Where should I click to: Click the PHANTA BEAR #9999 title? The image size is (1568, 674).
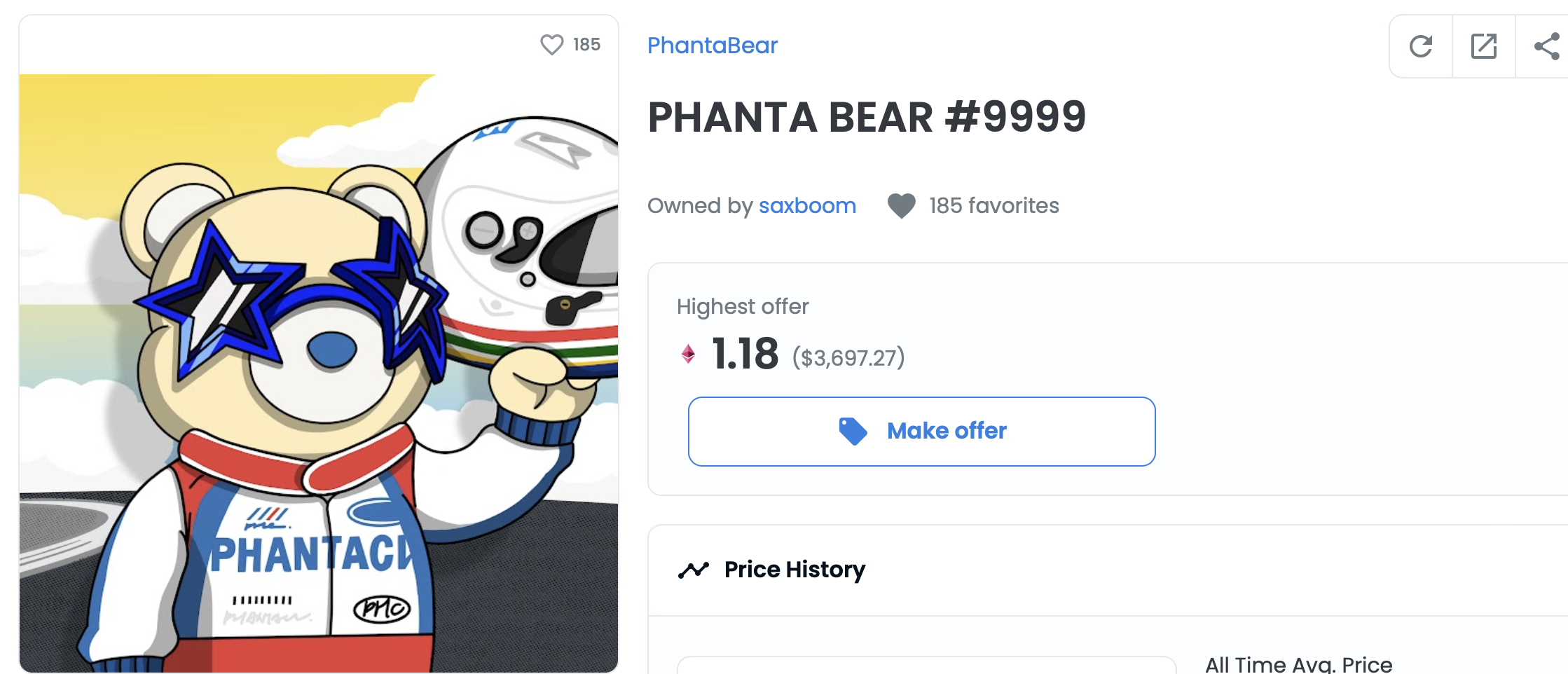[867, 117]
